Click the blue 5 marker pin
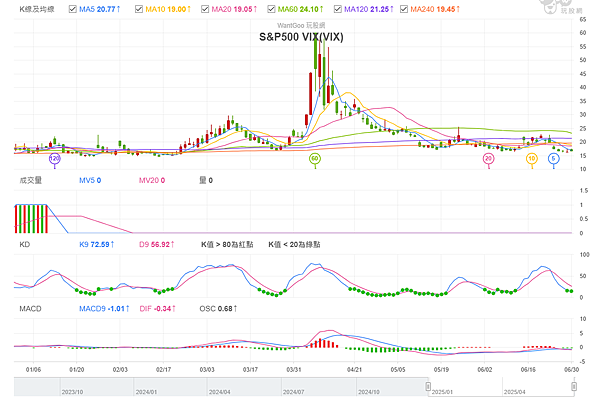 tap(553, 158)
